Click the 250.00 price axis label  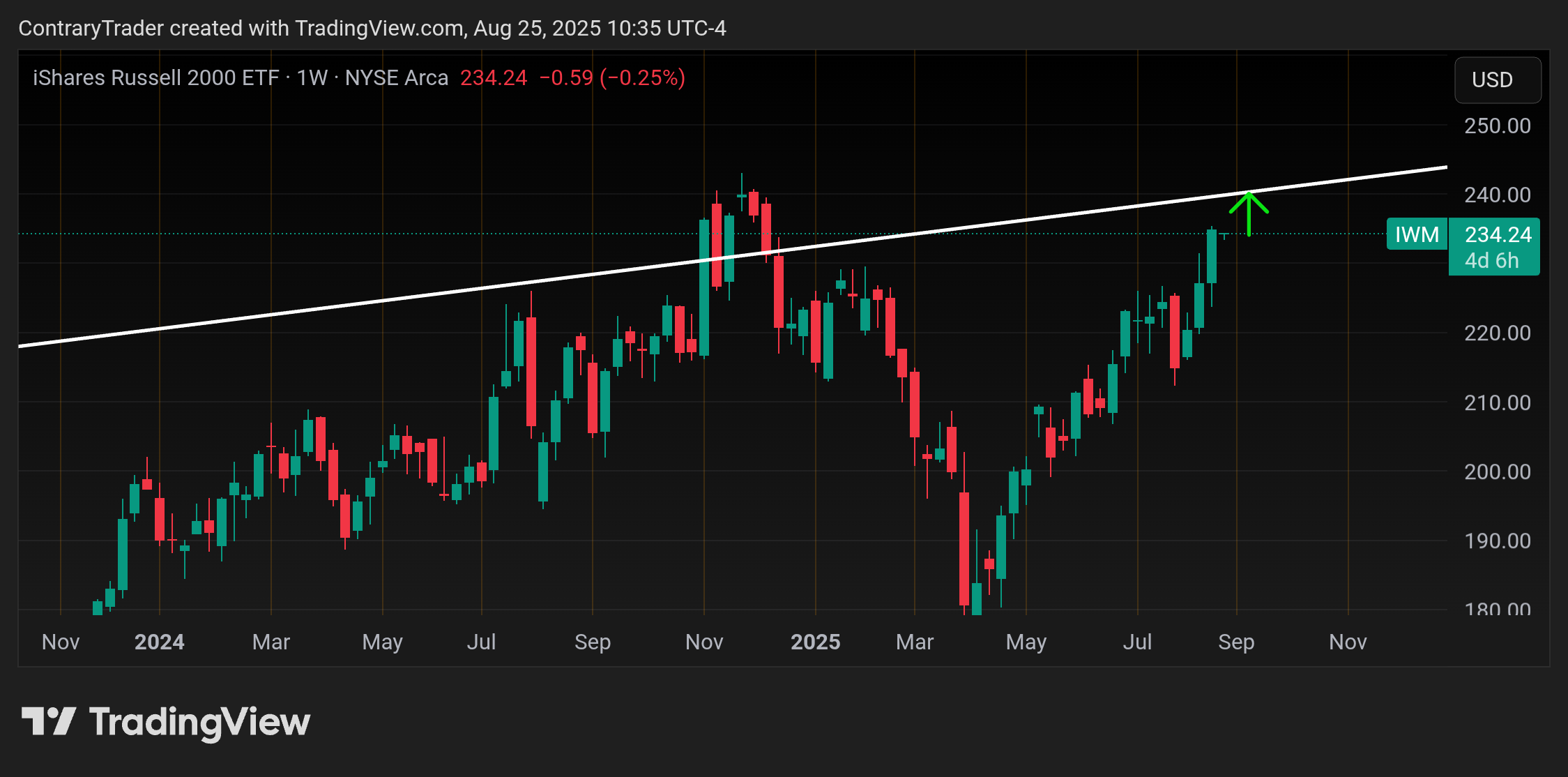point(1497,126)
